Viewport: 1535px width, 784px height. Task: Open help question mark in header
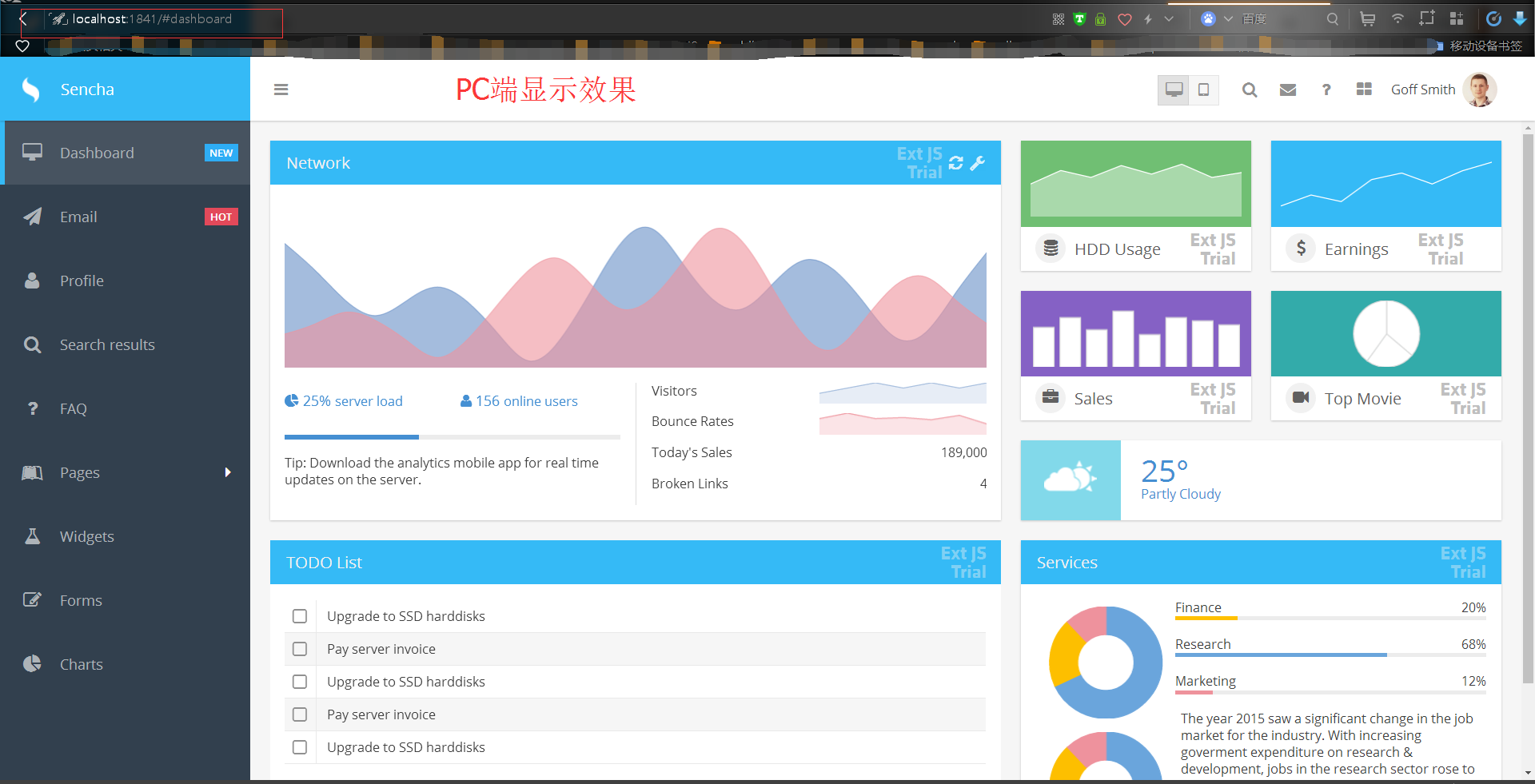point(1326,90)
